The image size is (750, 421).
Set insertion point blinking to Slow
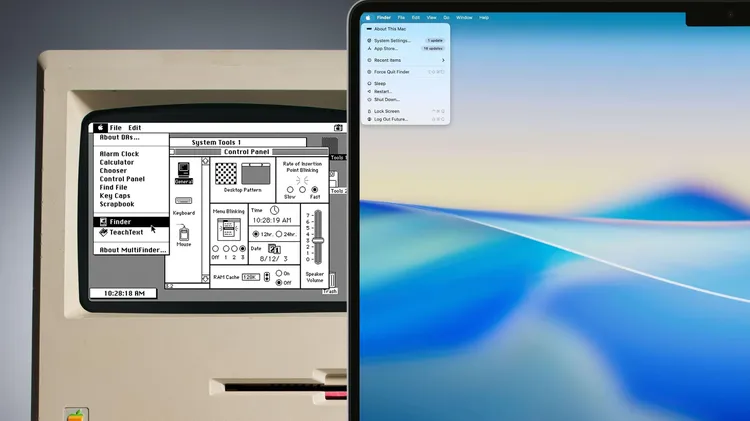(x=290, y=189)
